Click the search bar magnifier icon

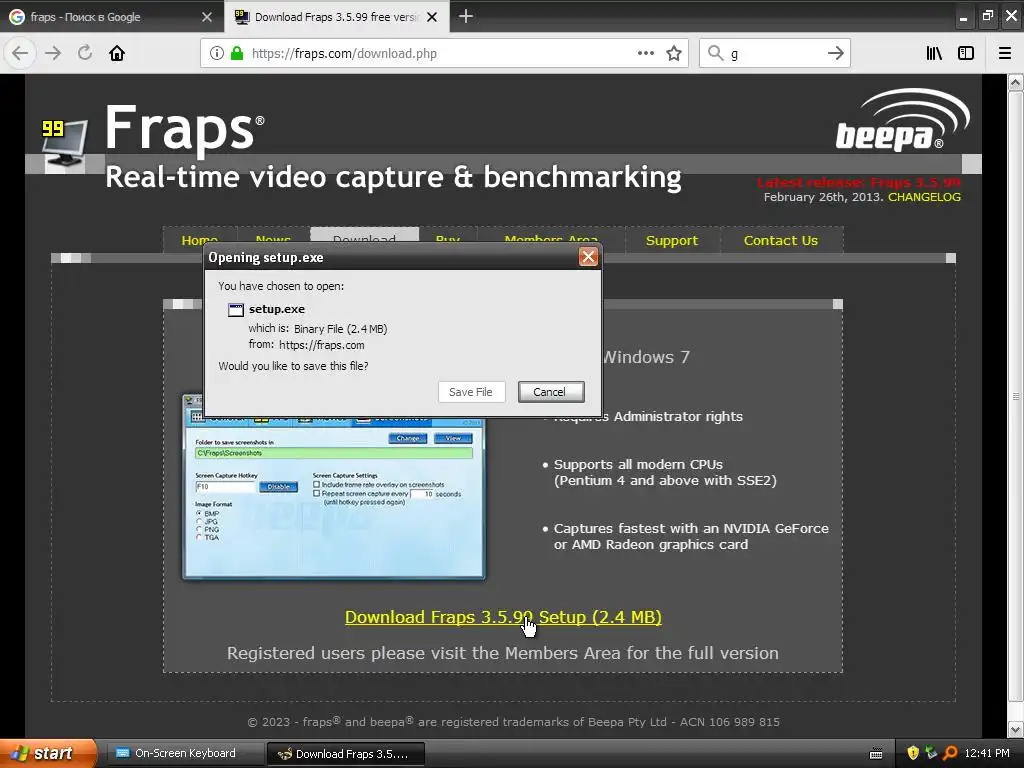[x=716, y=53]
